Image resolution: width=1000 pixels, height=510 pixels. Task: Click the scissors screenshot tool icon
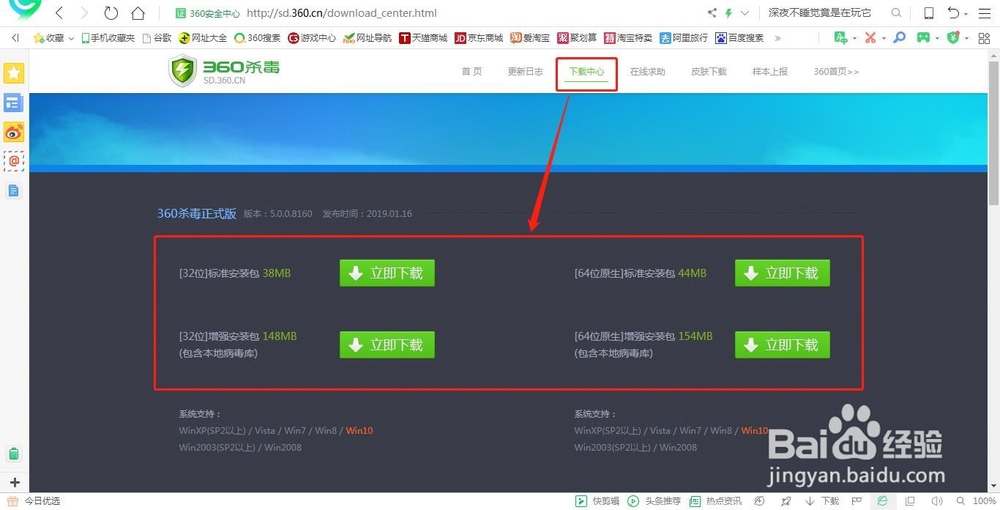click(870, 38)
